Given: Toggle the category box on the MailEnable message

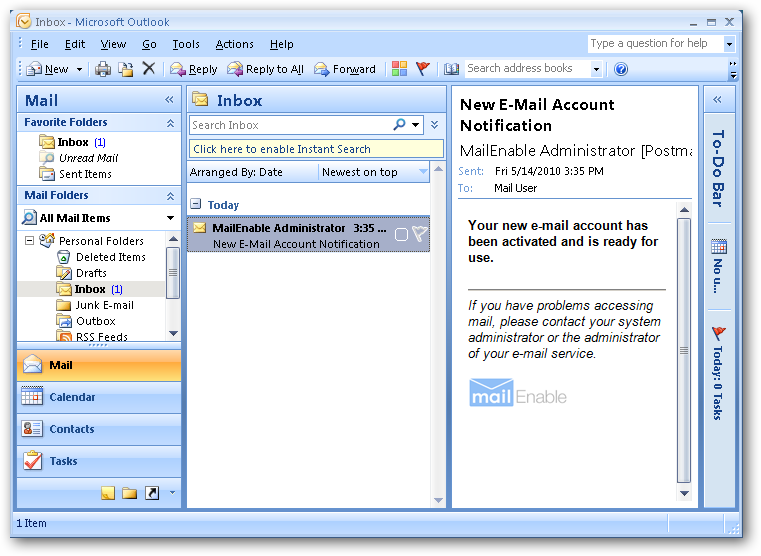Looking at the screenshot, I should pyautogui.click(x=401, y=235).
